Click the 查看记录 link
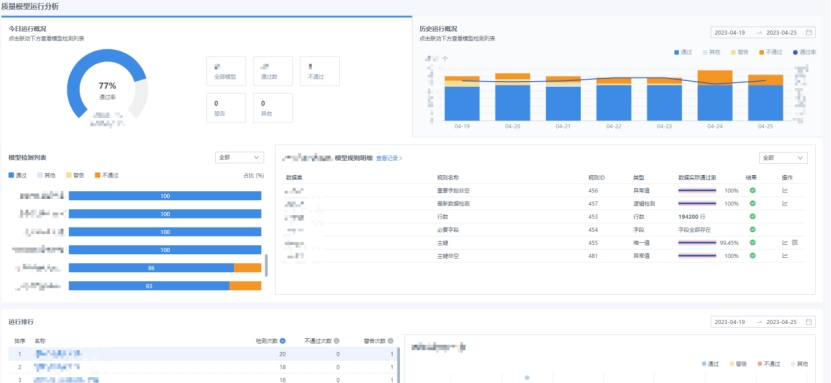This screenshot has height=383, width=831. coord(389,158)
